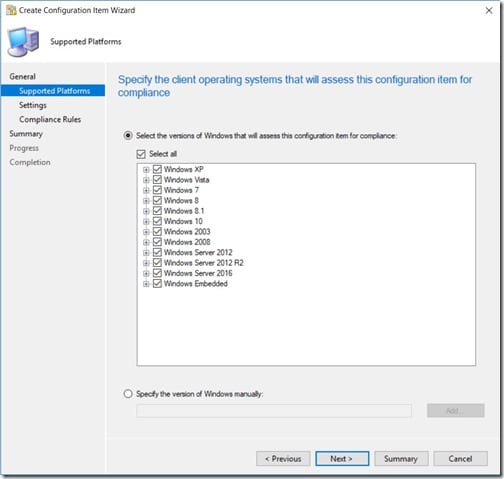
Task: Uncheck the Windows 2008 checkbox
Action: tap(157, 242)
